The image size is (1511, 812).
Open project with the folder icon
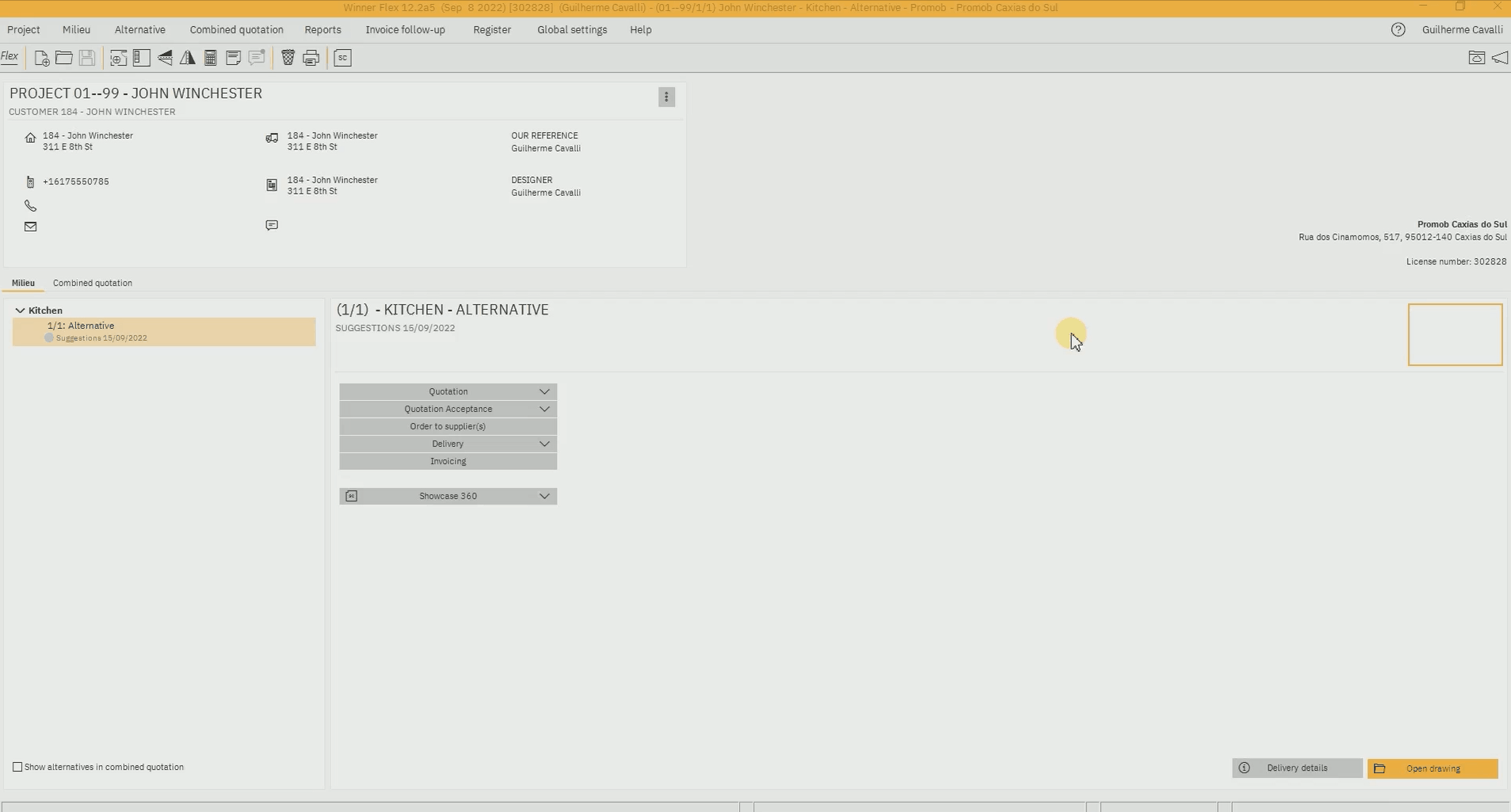click(64, 58)
